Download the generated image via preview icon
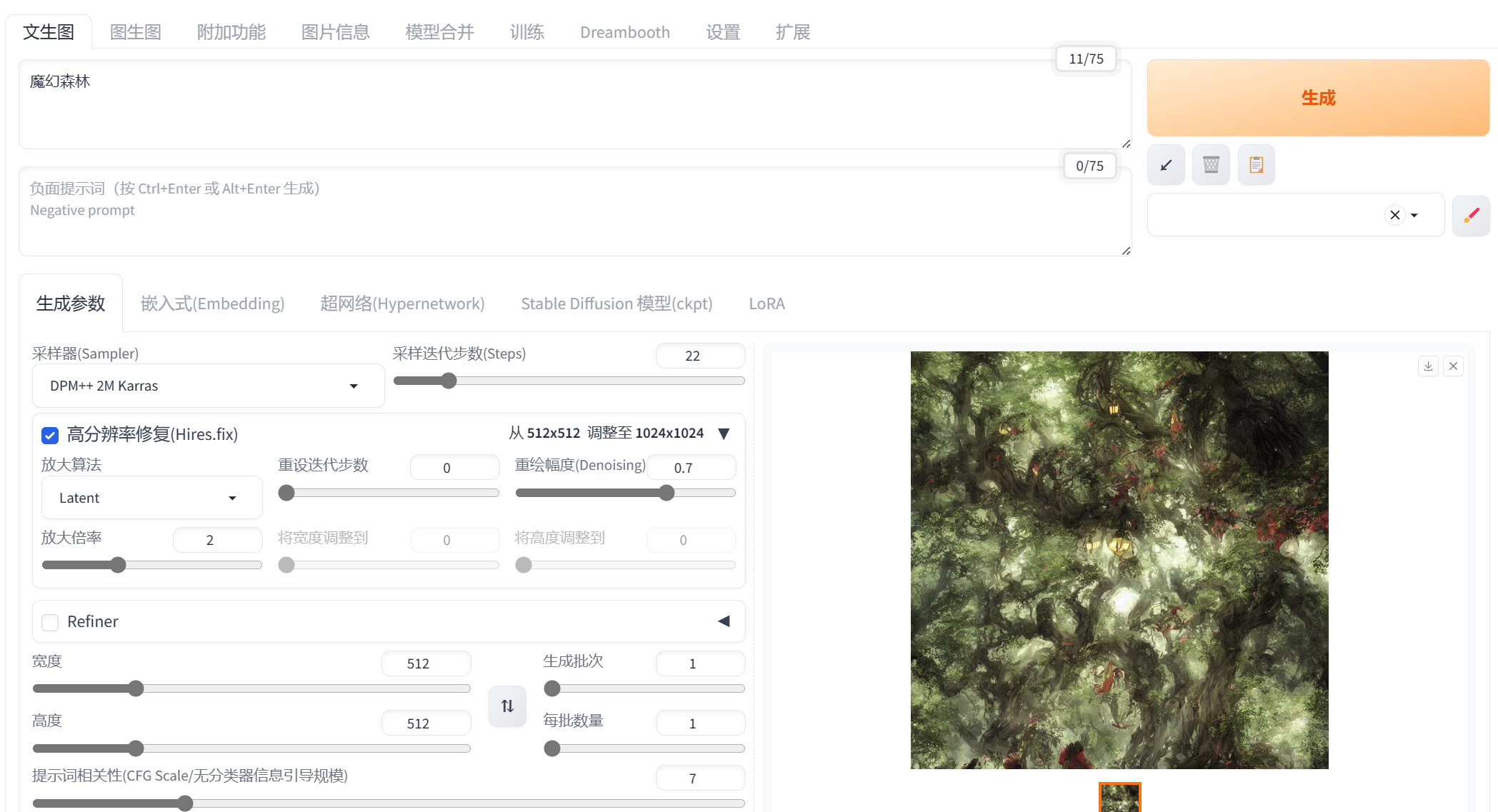The image size is (1498, 812). [1428, 366]
